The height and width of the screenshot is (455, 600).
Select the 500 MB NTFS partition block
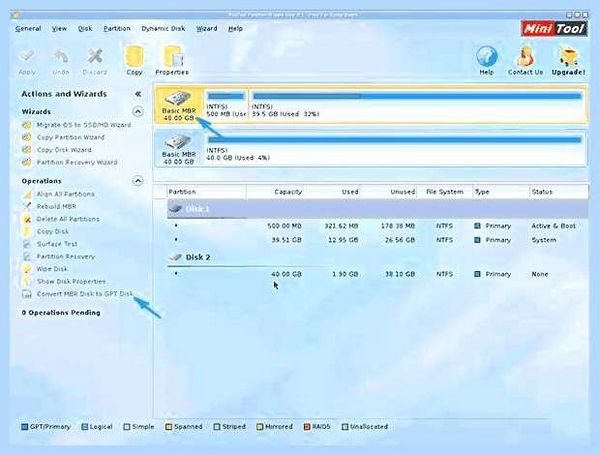click(x=226, y=105)
